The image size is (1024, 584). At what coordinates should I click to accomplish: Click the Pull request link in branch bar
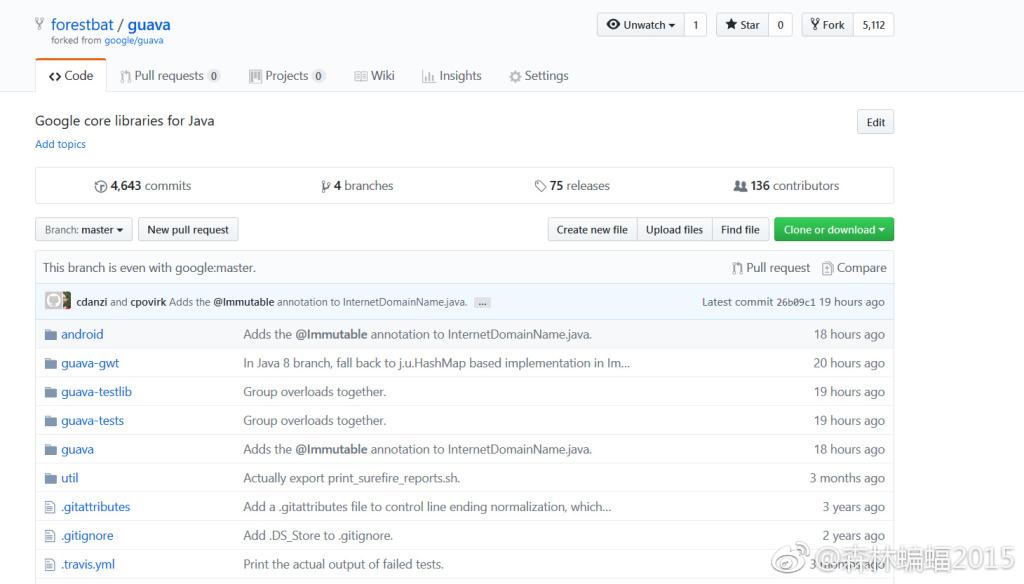click(x=771, y=268)
